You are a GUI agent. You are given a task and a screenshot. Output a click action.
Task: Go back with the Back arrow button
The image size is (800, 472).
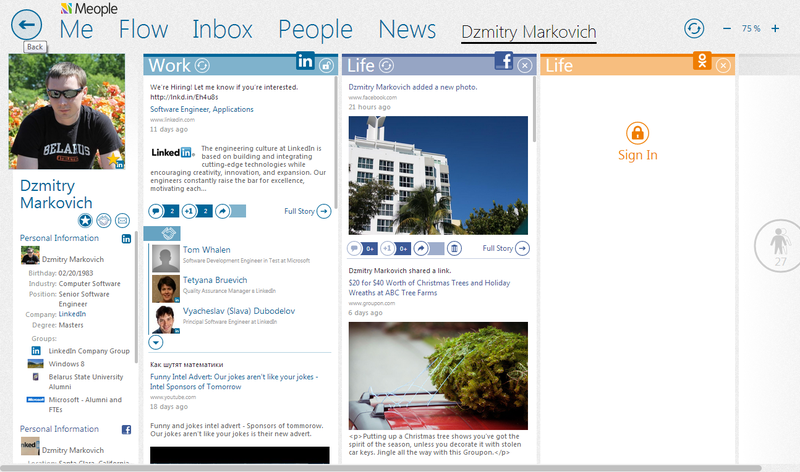coord(27,24)
